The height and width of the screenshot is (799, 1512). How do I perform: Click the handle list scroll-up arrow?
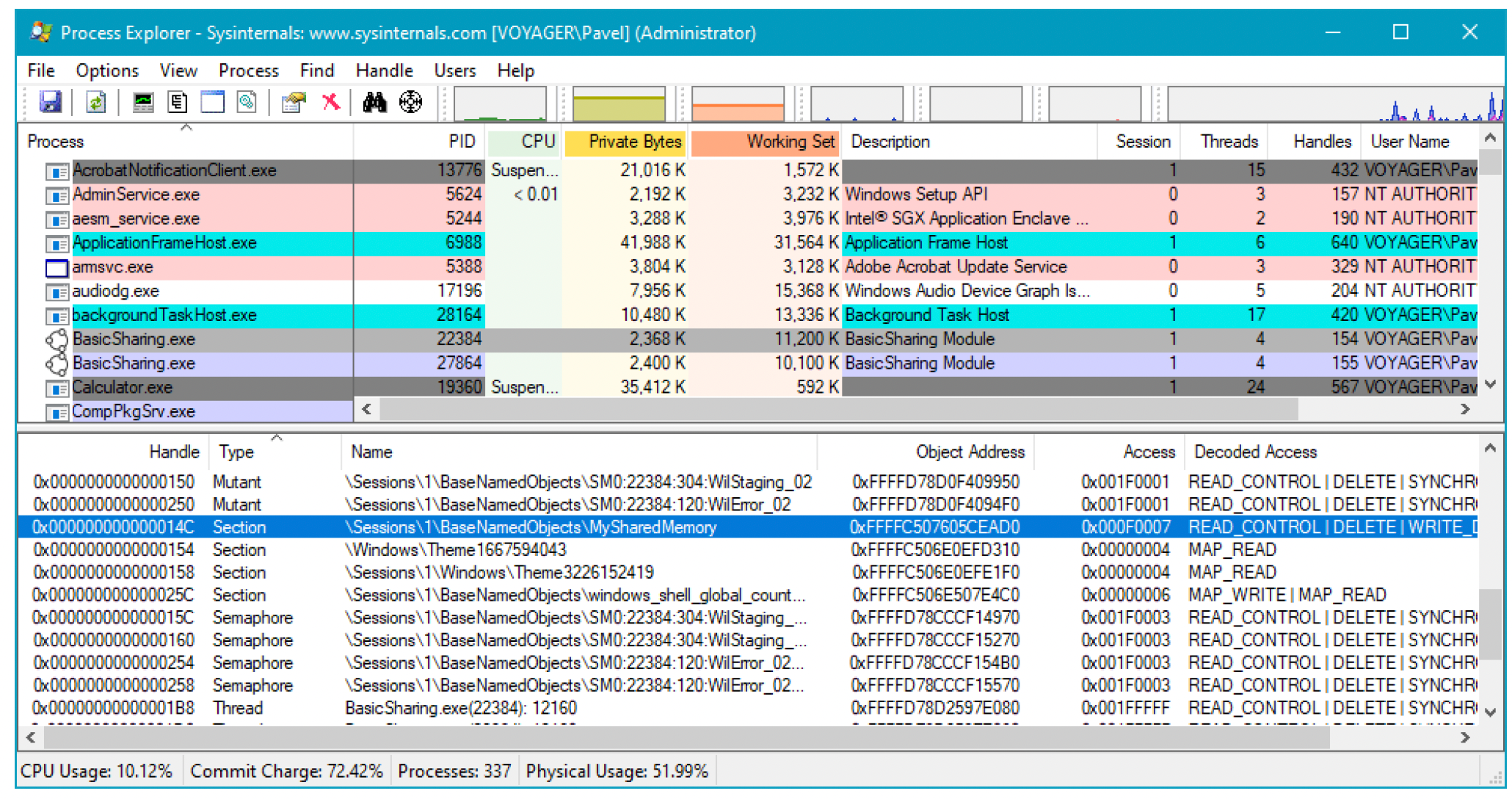[x=1490, y=448]
